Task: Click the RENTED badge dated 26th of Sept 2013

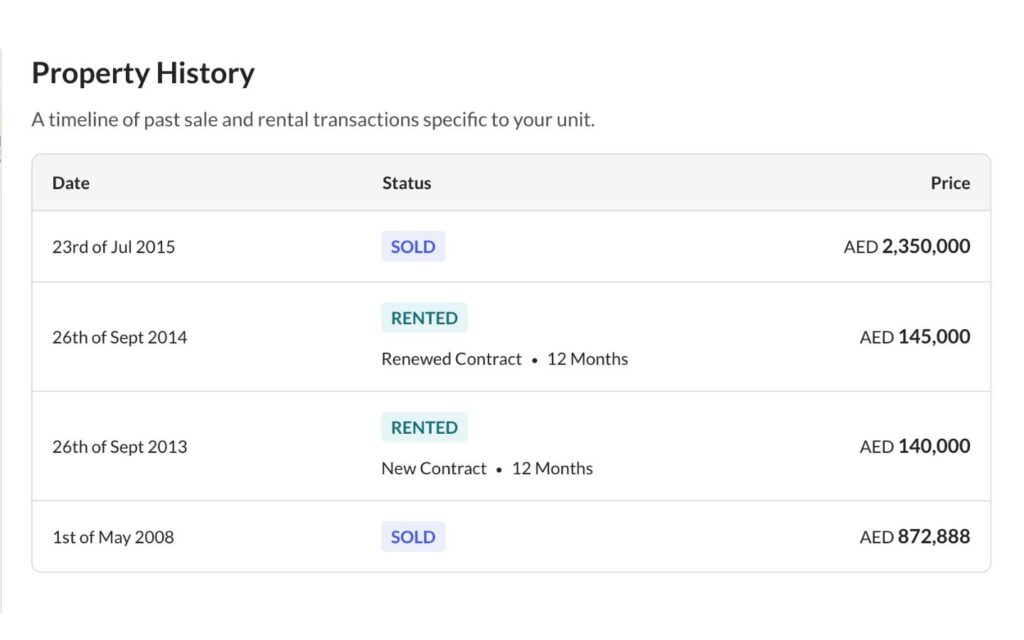Action: tap(423, 427)
